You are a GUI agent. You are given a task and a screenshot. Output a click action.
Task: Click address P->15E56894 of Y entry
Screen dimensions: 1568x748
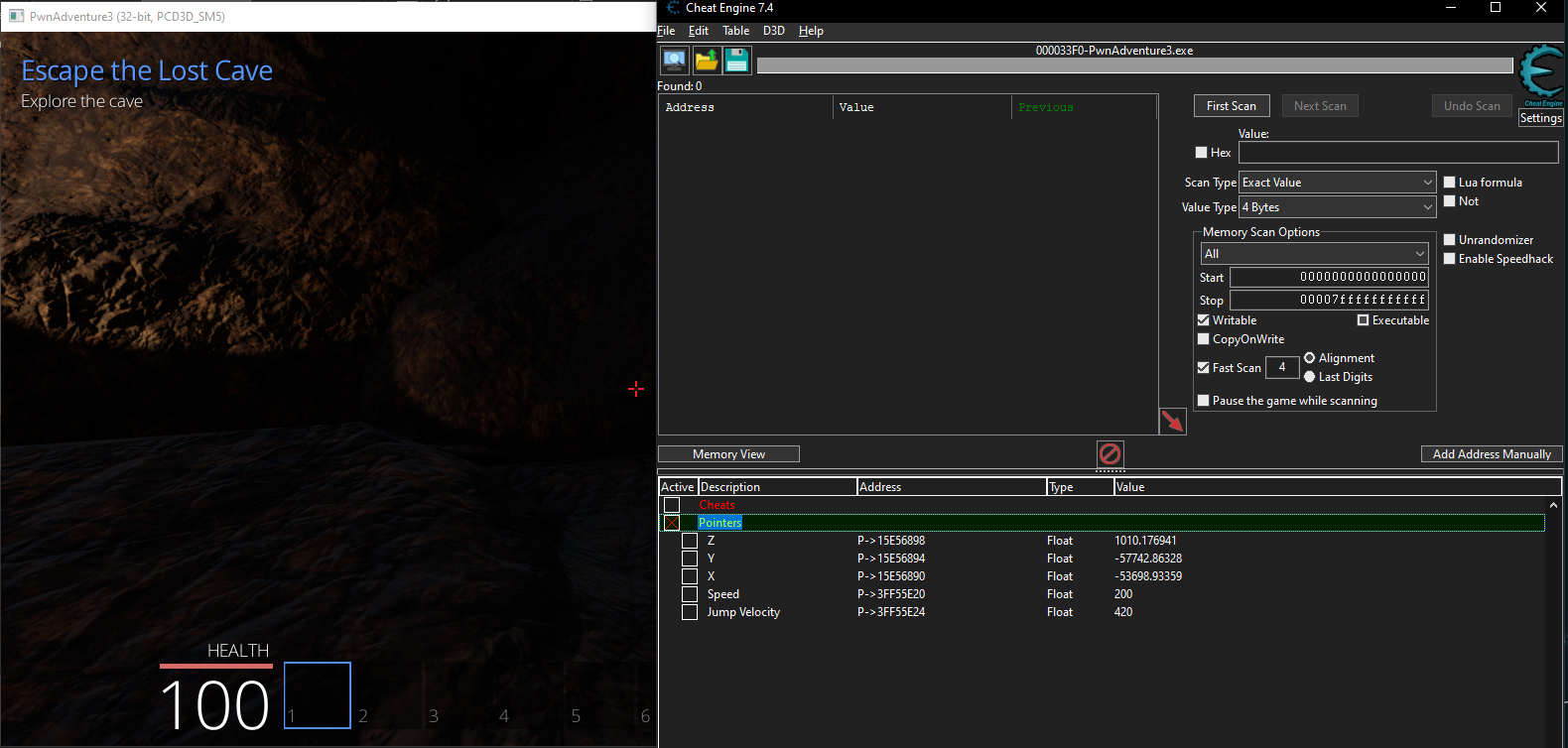tap(891, 559)
